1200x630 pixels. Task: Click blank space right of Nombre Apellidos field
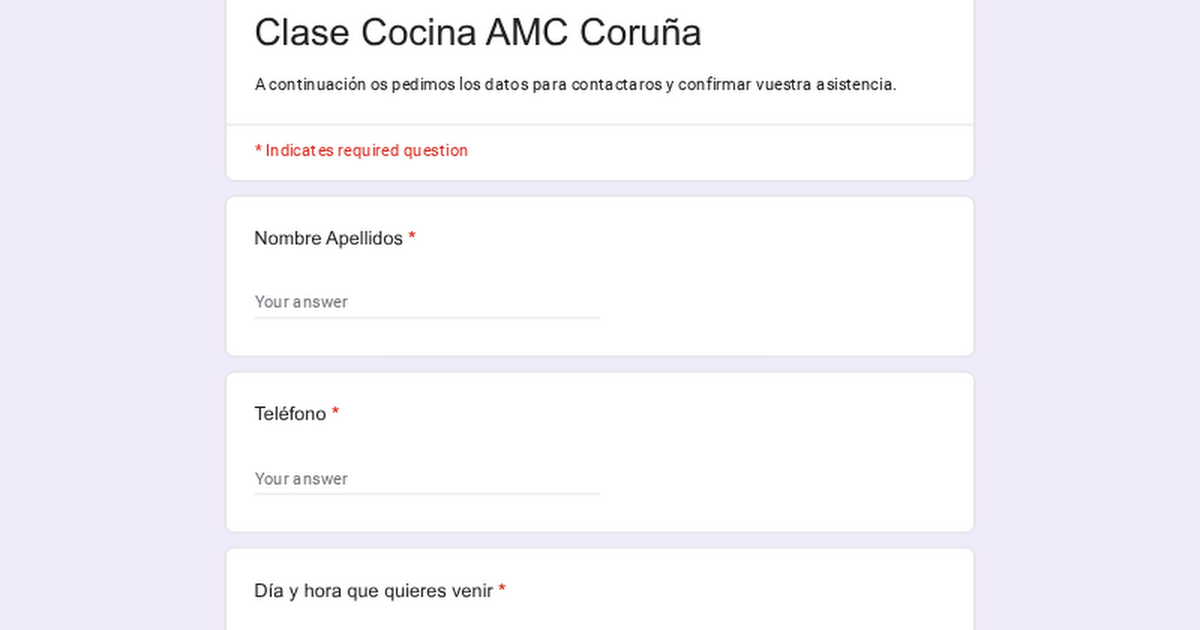780,300
